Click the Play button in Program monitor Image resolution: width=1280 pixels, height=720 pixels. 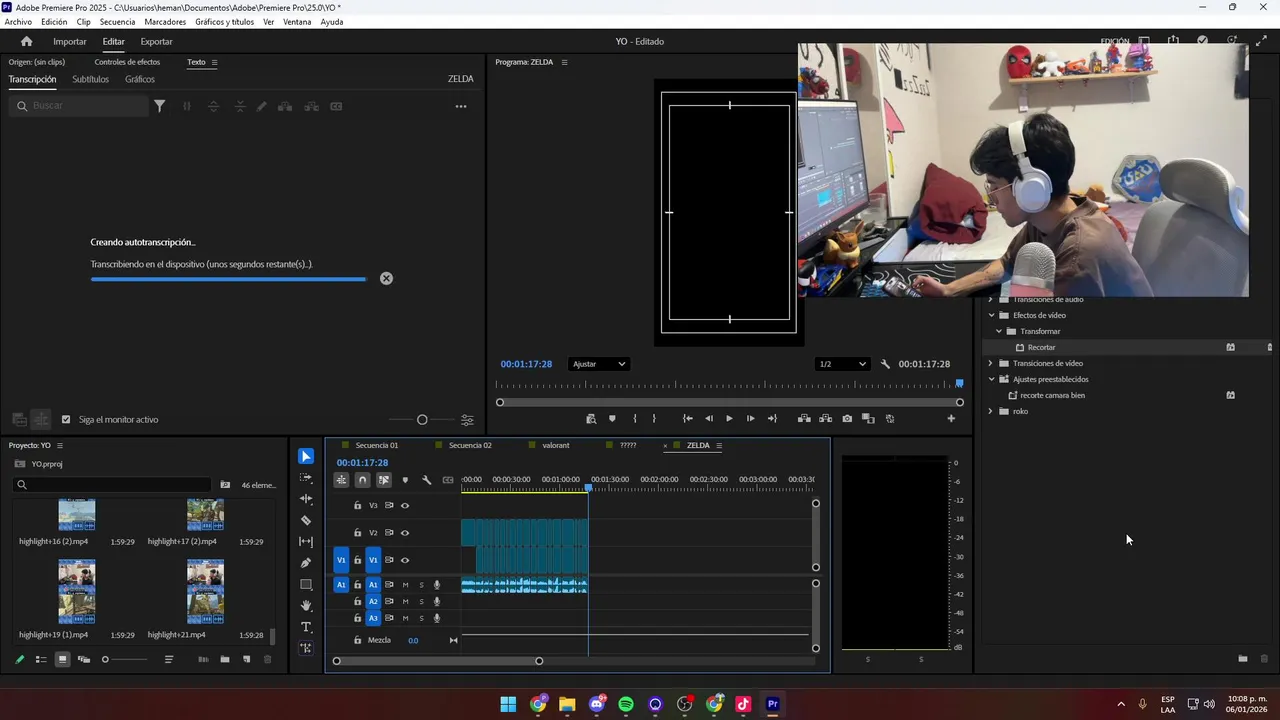tap(729, 419)
